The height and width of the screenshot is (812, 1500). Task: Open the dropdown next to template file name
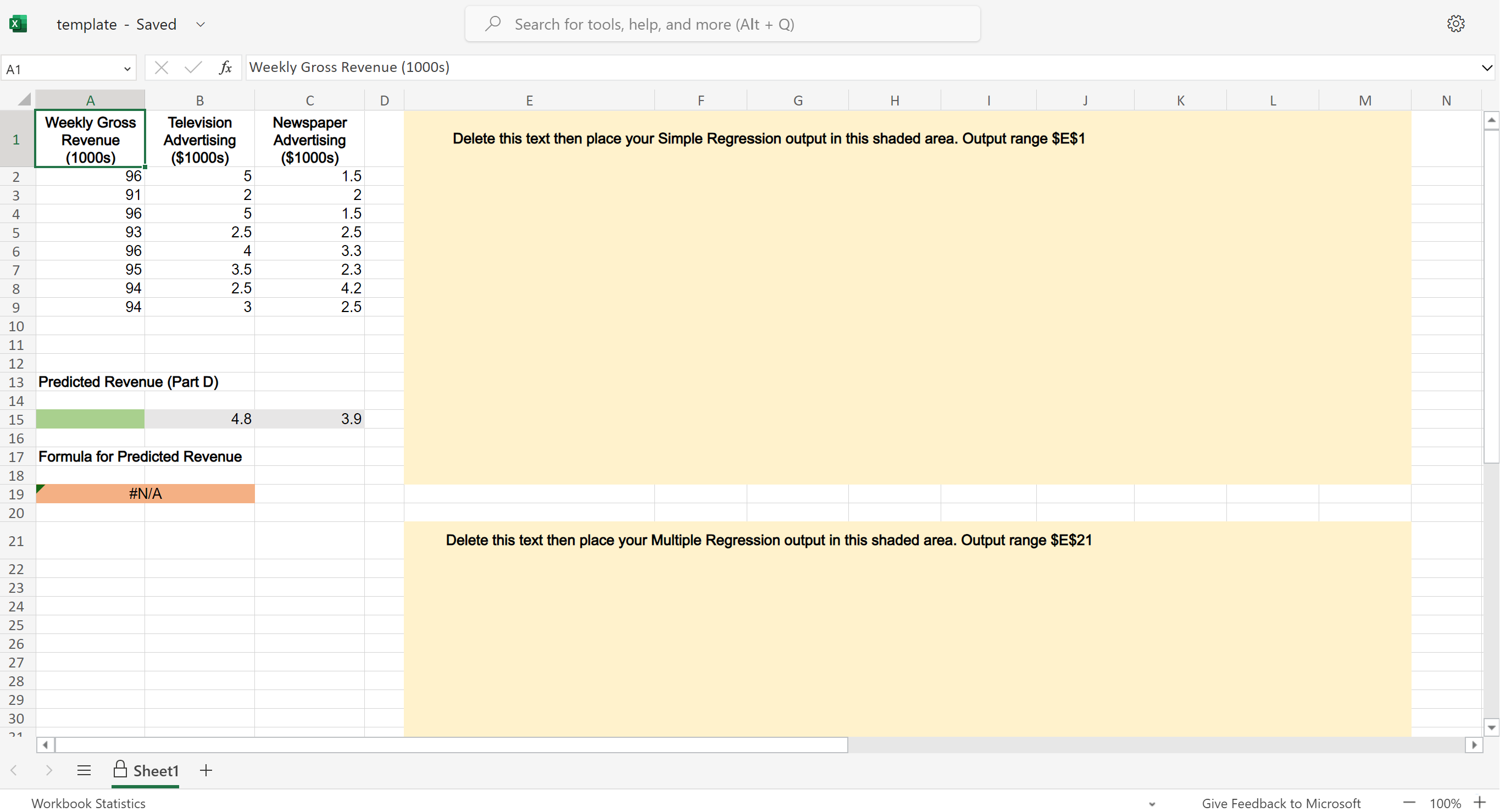(x=201, y=24)
